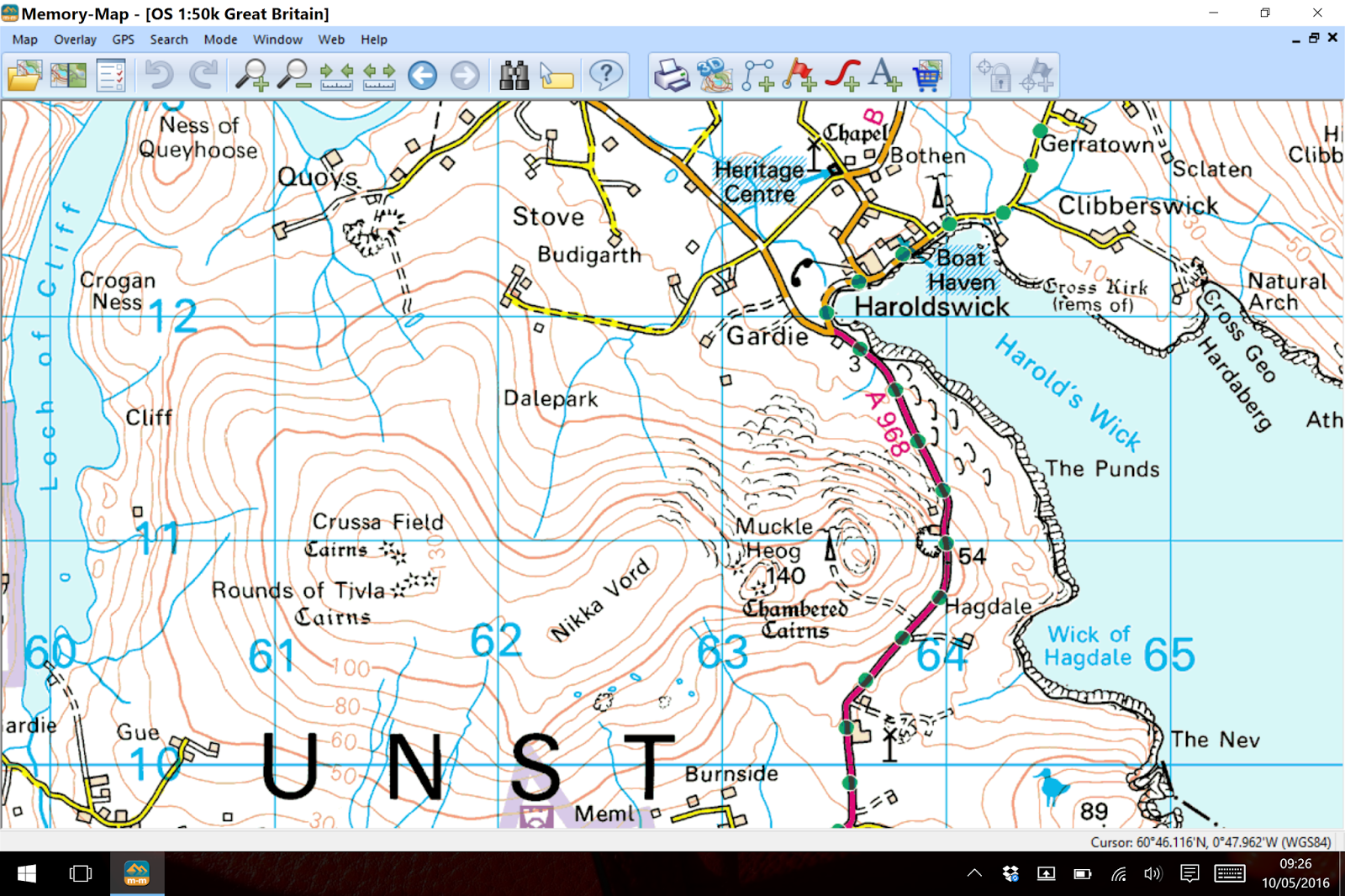Open a map file
The image size is (1345, 896).
[24, 75]
